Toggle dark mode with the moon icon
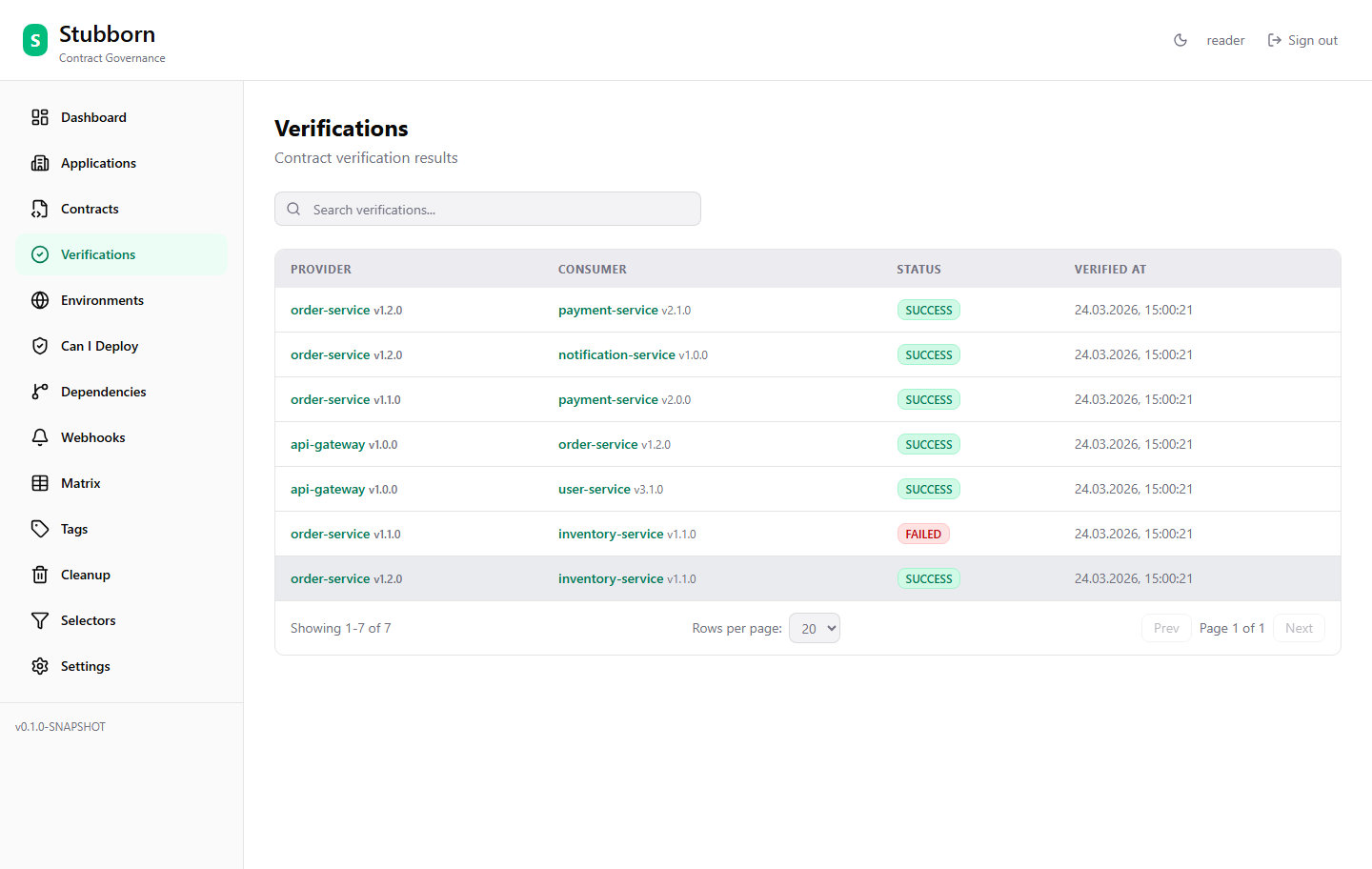 coord(1180,40)
